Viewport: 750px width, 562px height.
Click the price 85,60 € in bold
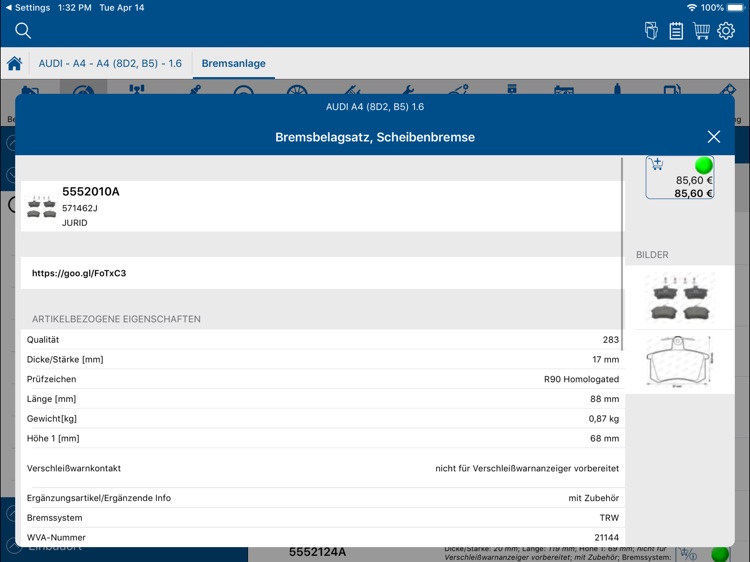[x=694, y=193]
